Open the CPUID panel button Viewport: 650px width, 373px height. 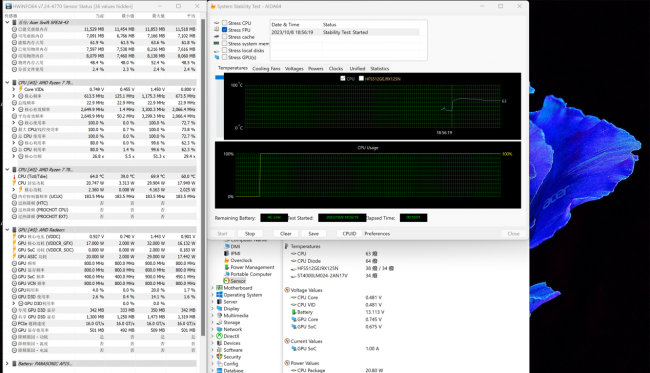(349, 234)
